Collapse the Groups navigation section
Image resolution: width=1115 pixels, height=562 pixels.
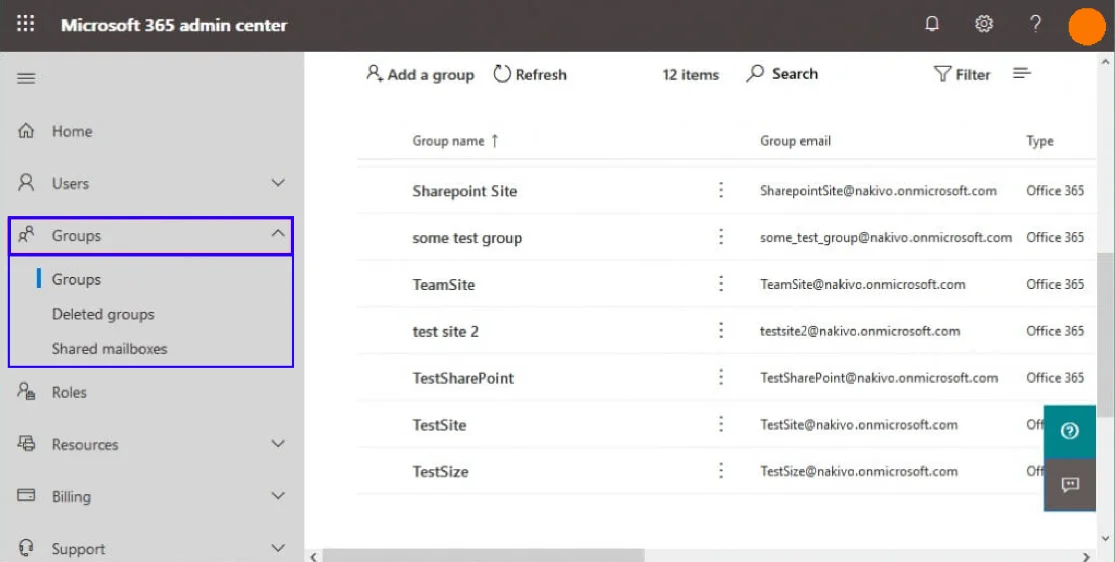click(x=278, y=236)
